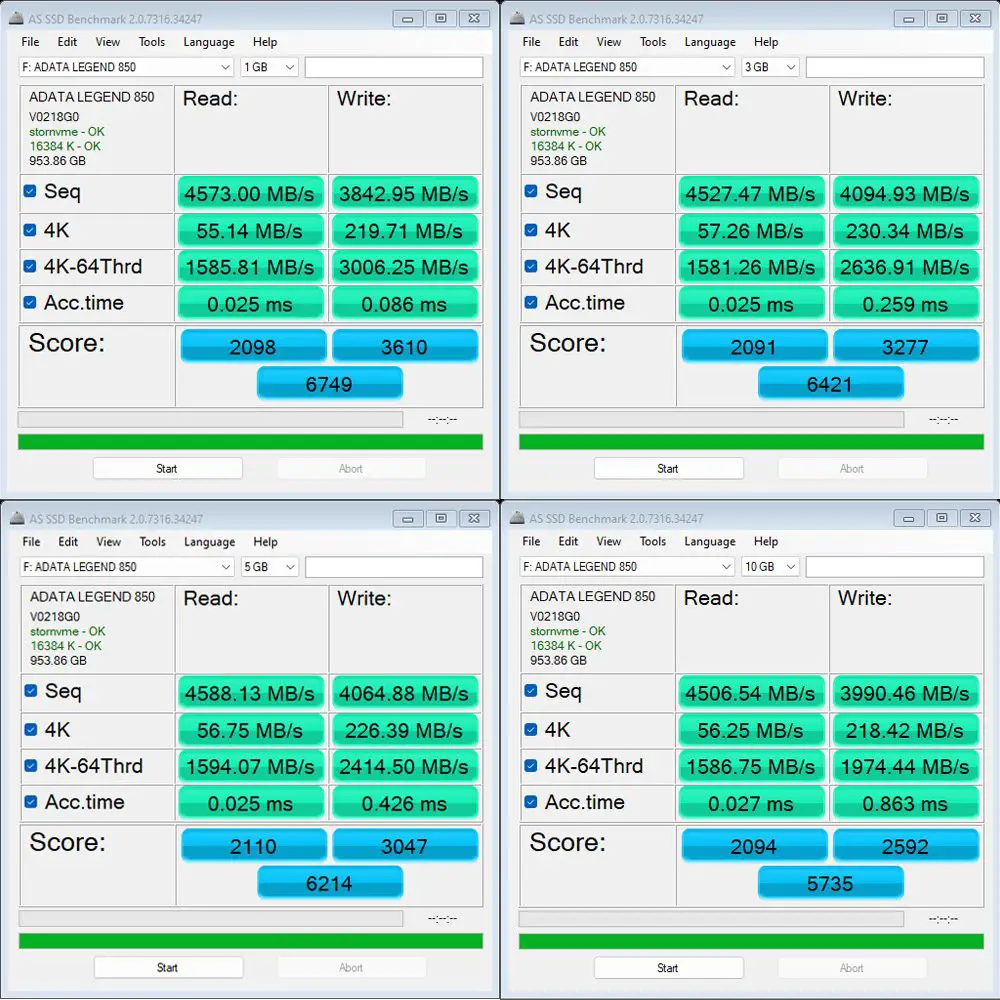Open drive selector in the 1 GB window

pyautogui.click(x=126, y=67)
